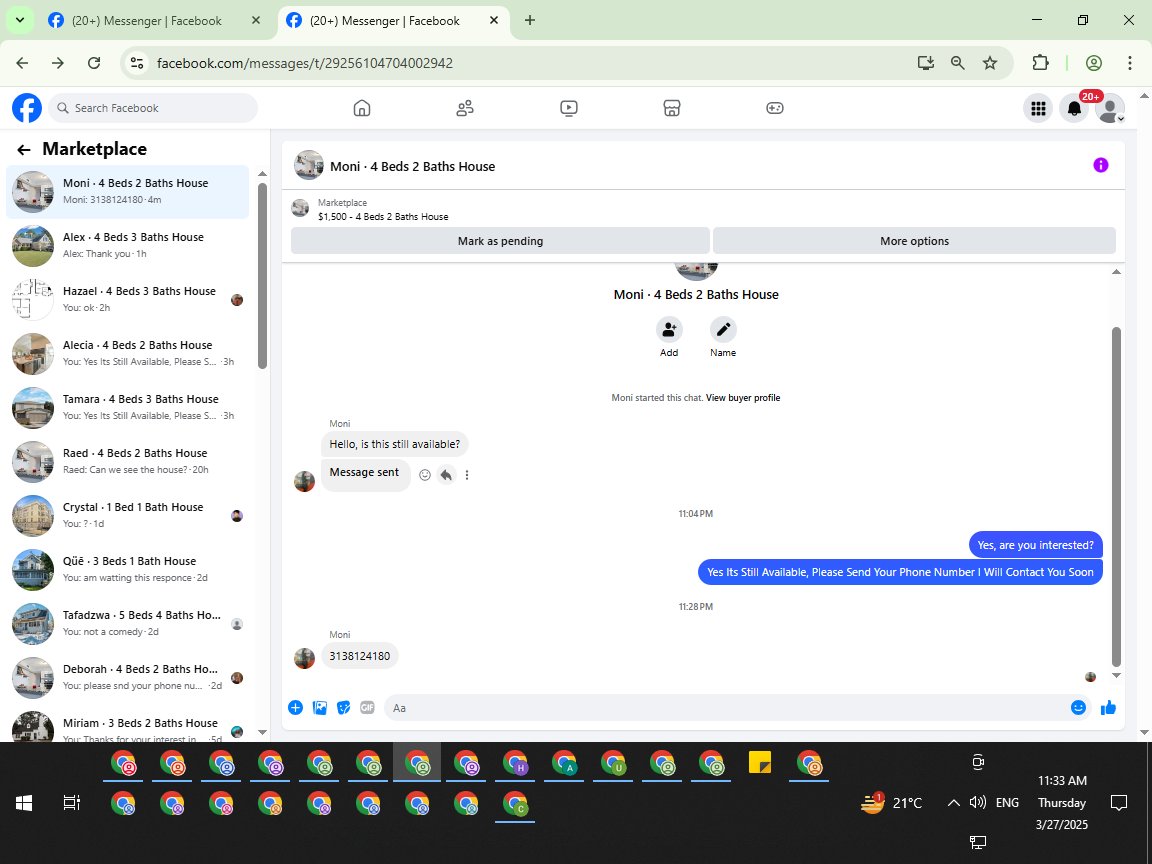Click conversation scroll-down arrow
The height and width of the screenshot is (864, 1152).
pos(1116,675)
